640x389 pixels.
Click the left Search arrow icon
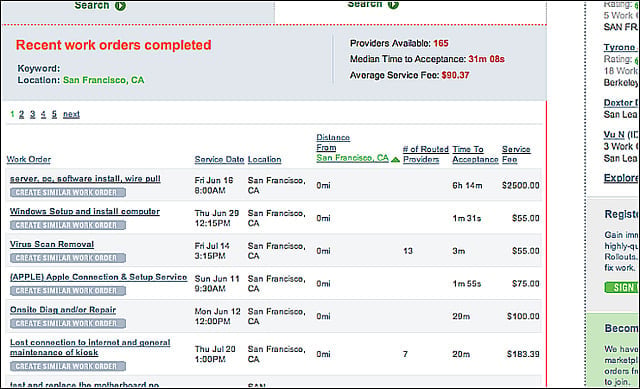(x=120, y=6)
